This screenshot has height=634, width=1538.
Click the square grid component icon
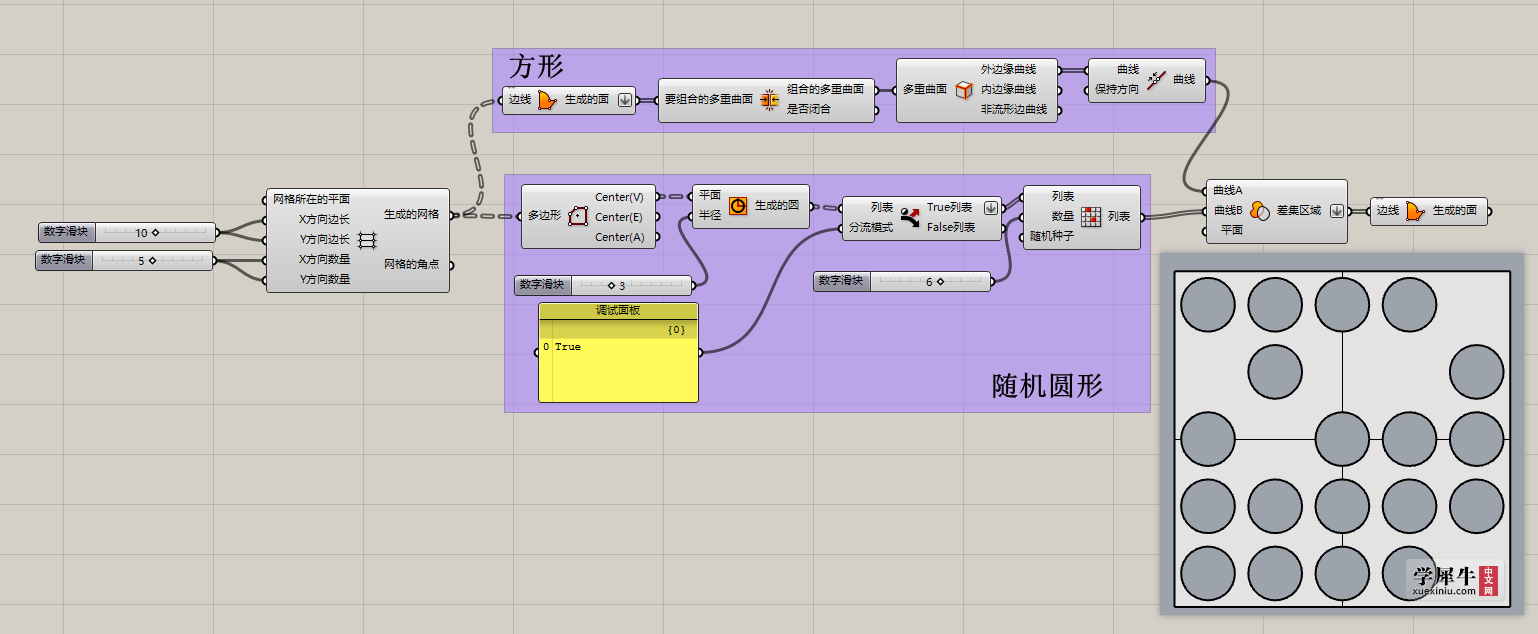click(367, 240)
